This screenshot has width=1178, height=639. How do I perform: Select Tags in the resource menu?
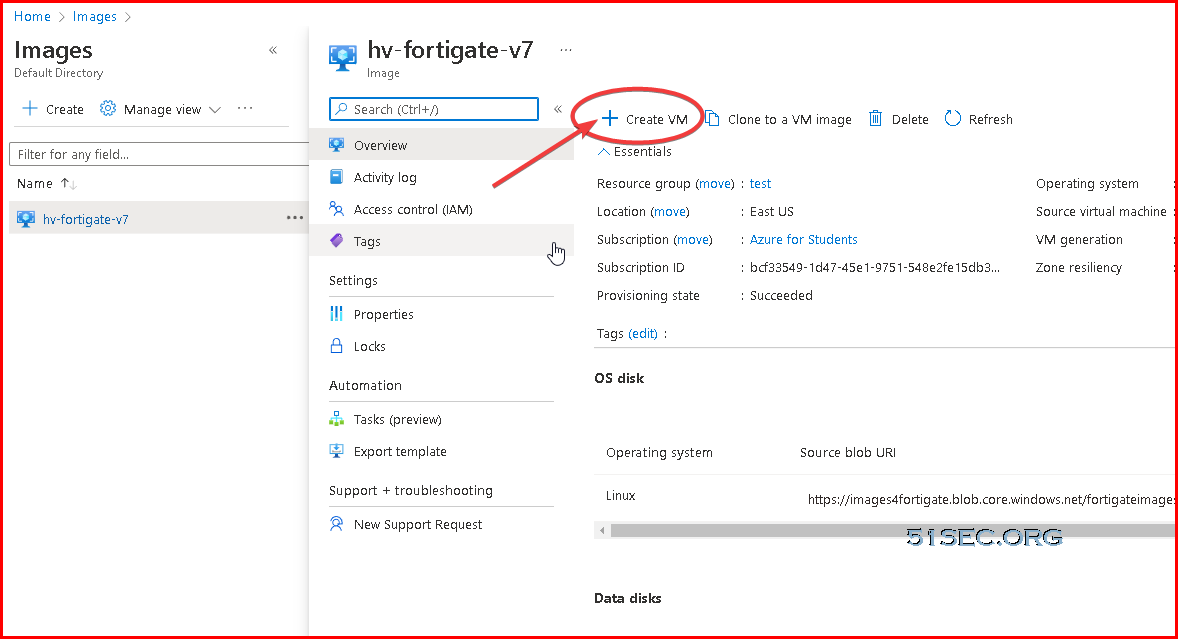(441, 241)
